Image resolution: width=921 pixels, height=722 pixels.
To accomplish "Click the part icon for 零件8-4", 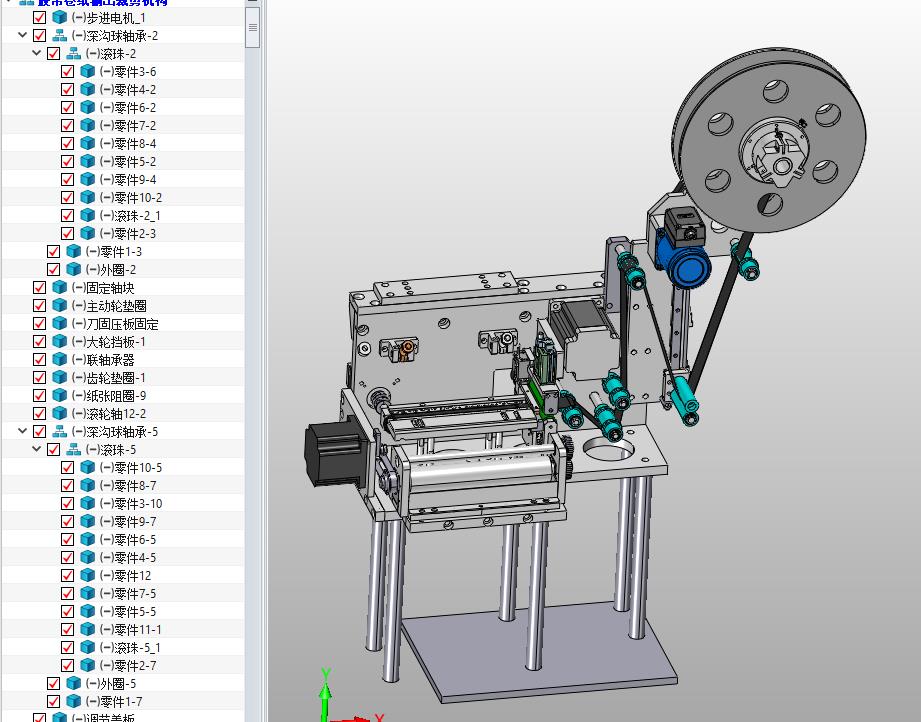I will (x=88, y=143).
